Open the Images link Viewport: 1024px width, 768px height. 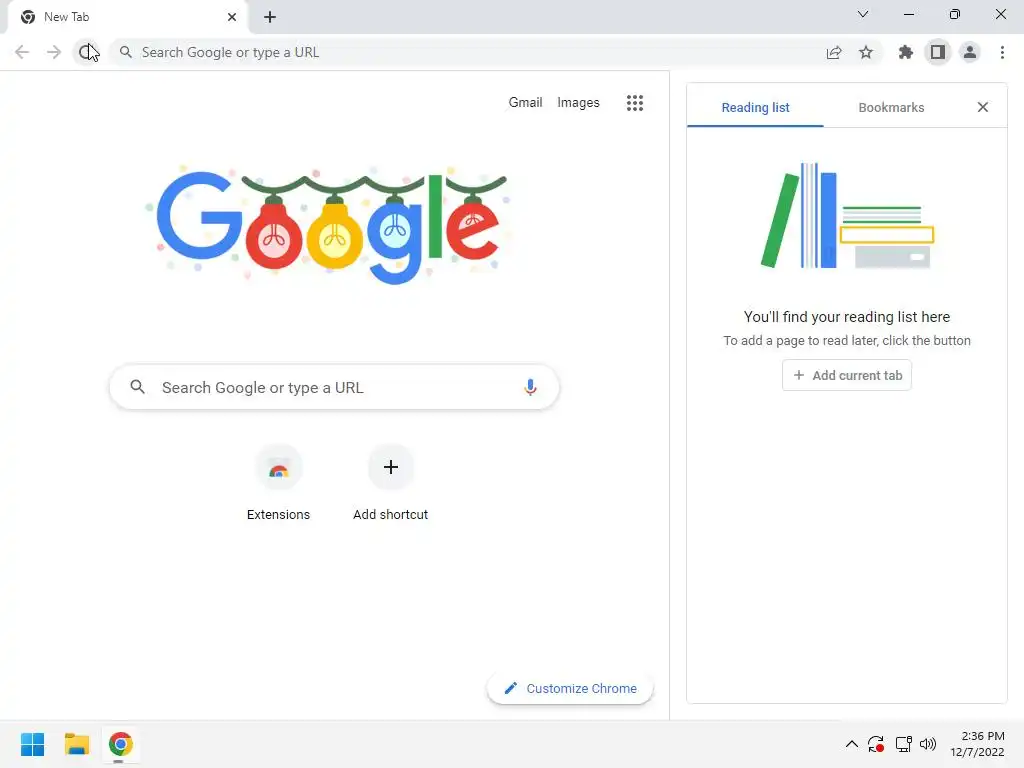point(578,103)
